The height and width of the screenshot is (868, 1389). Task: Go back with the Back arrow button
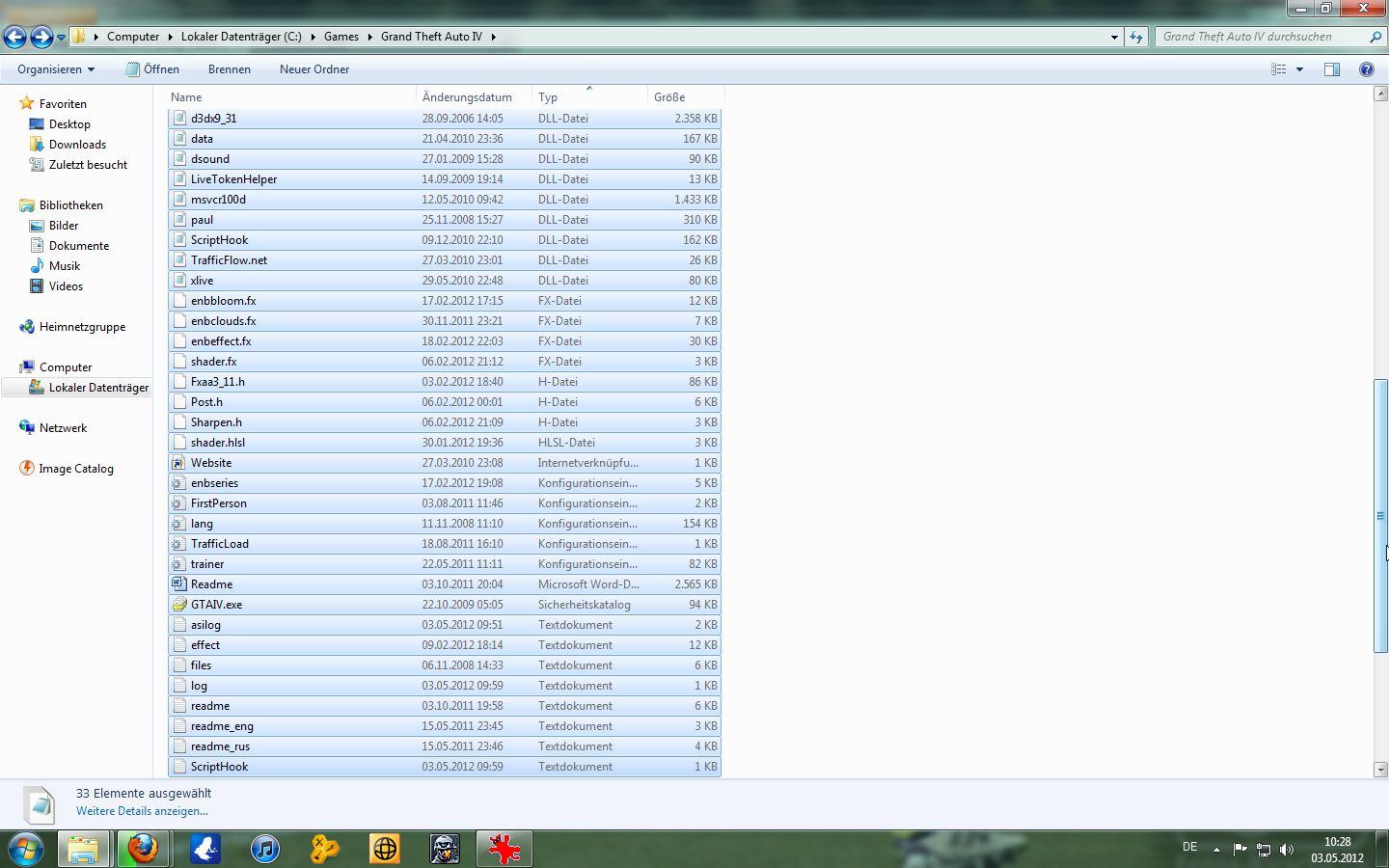click(14, 37)
